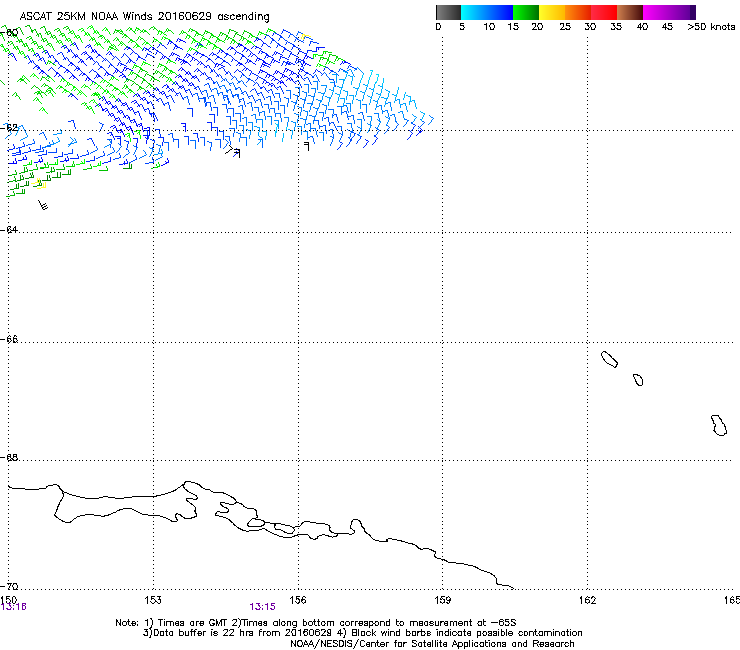Click the brown 35-40 knots legend segment

(630, 12)
